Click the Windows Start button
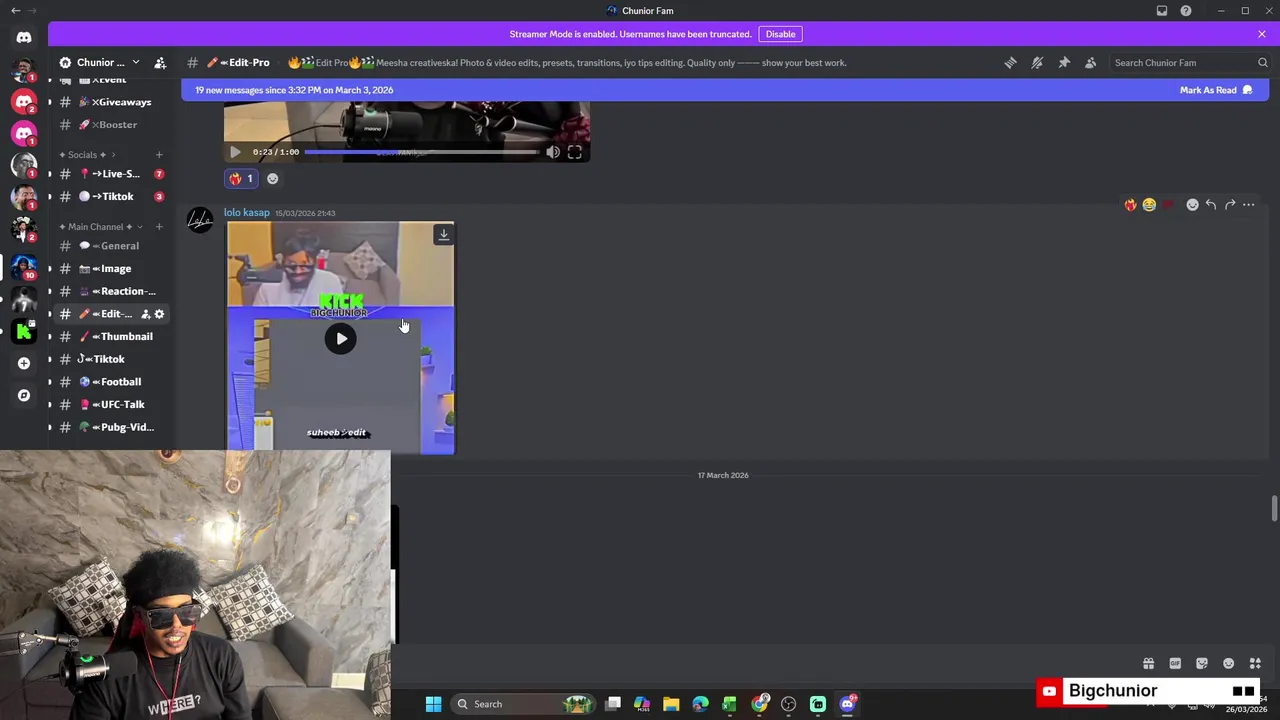 433,704
